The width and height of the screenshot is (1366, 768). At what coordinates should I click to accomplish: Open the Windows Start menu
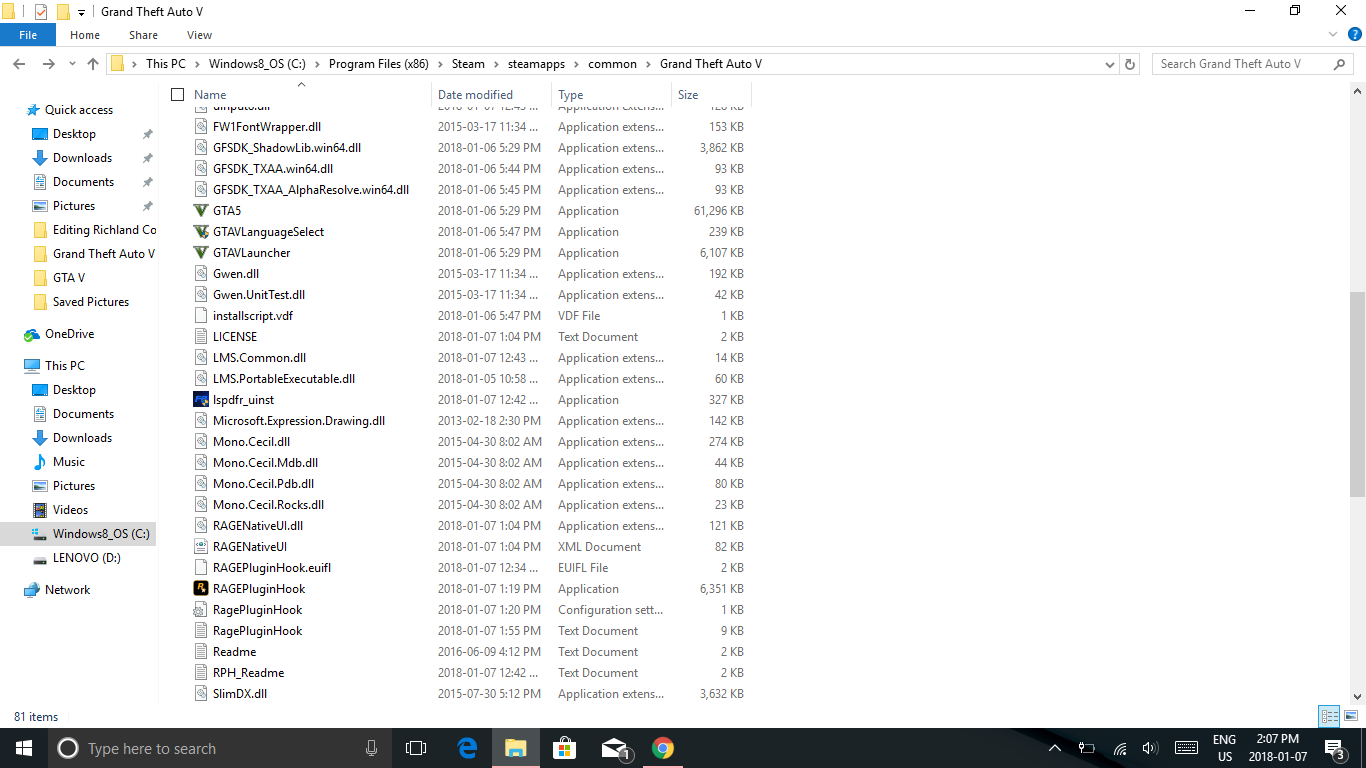[23, 748]
